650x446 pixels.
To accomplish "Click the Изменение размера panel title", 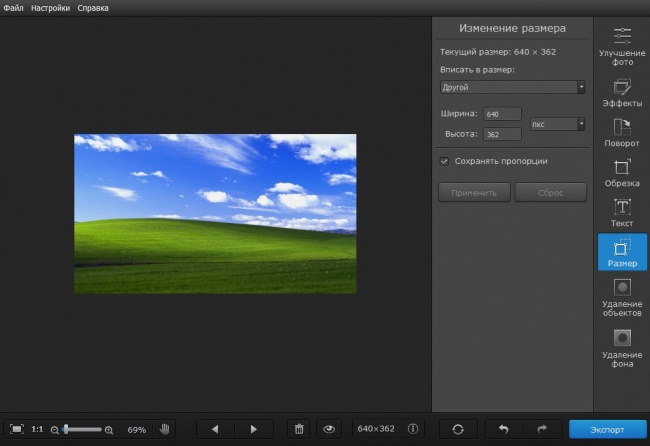I will pyautogui.click(x=512, y=28).
